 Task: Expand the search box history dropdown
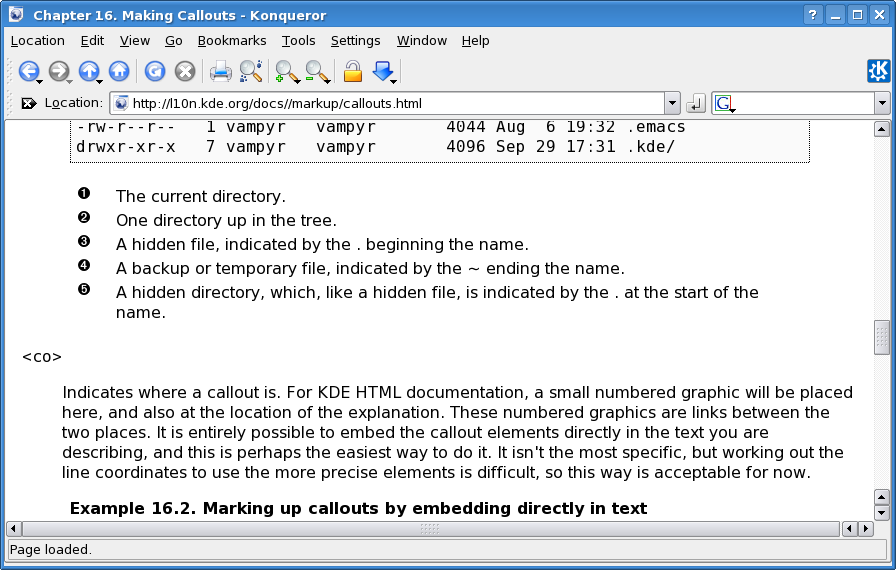point(881,103)
